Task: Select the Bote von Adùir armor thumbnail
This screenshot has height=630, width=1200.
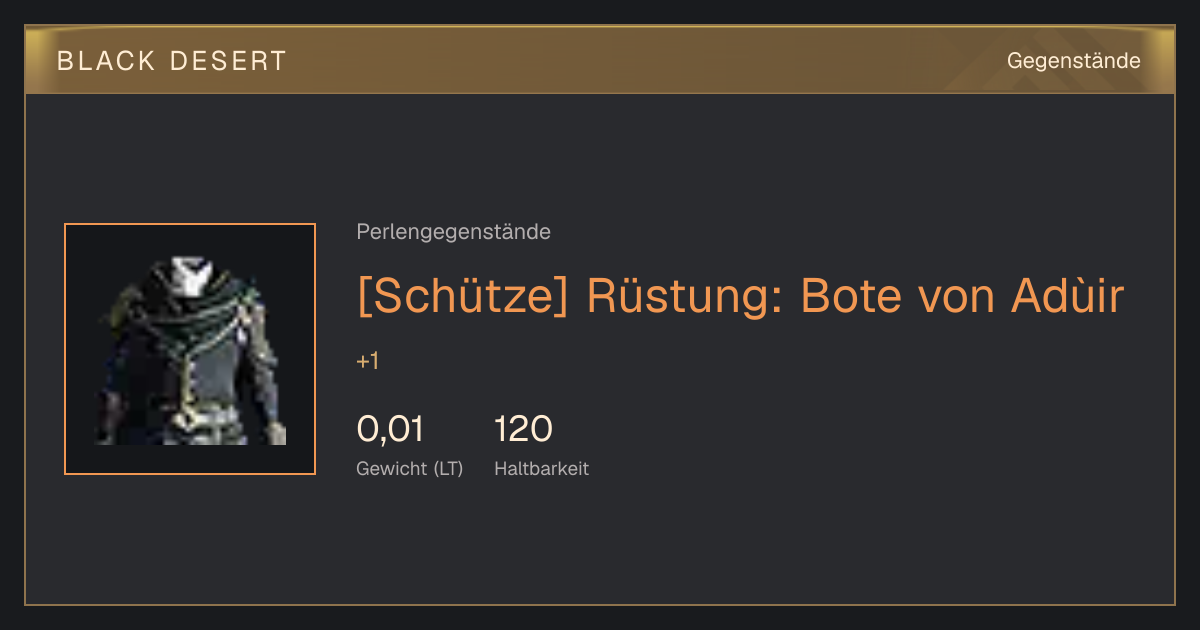Action: coord(190,349)
